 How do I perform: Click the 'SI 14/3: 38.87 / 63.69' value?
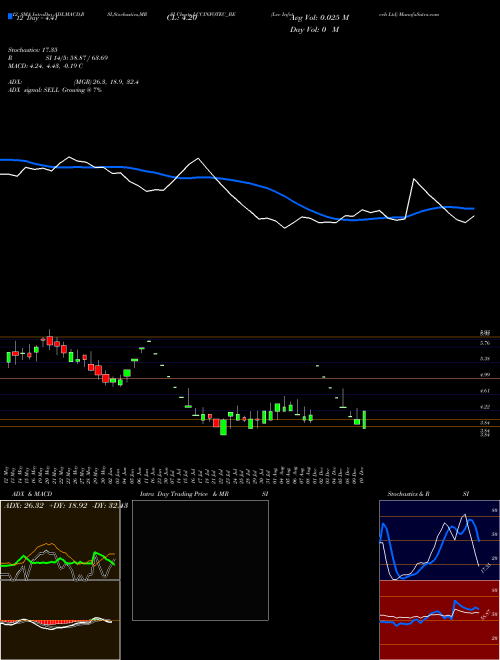click(77, 58)
